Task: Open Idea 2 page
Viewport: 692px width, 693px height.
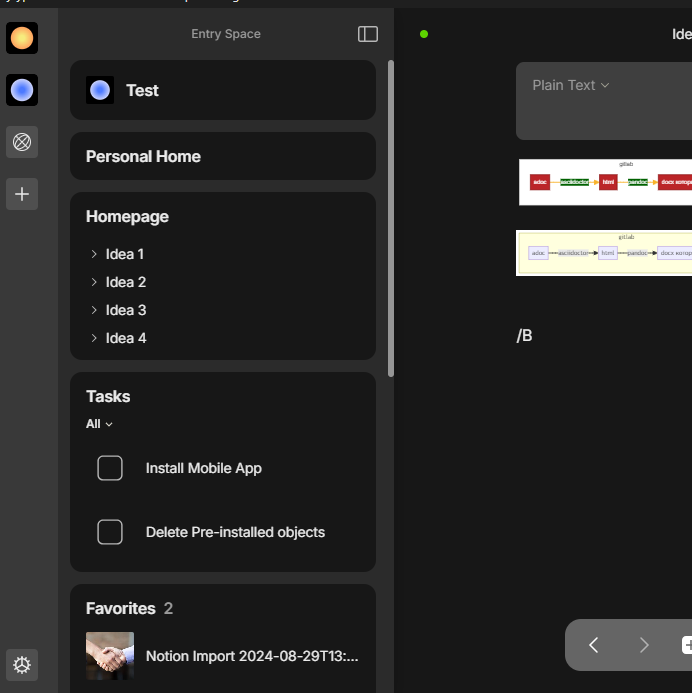Action: [126, 282]
